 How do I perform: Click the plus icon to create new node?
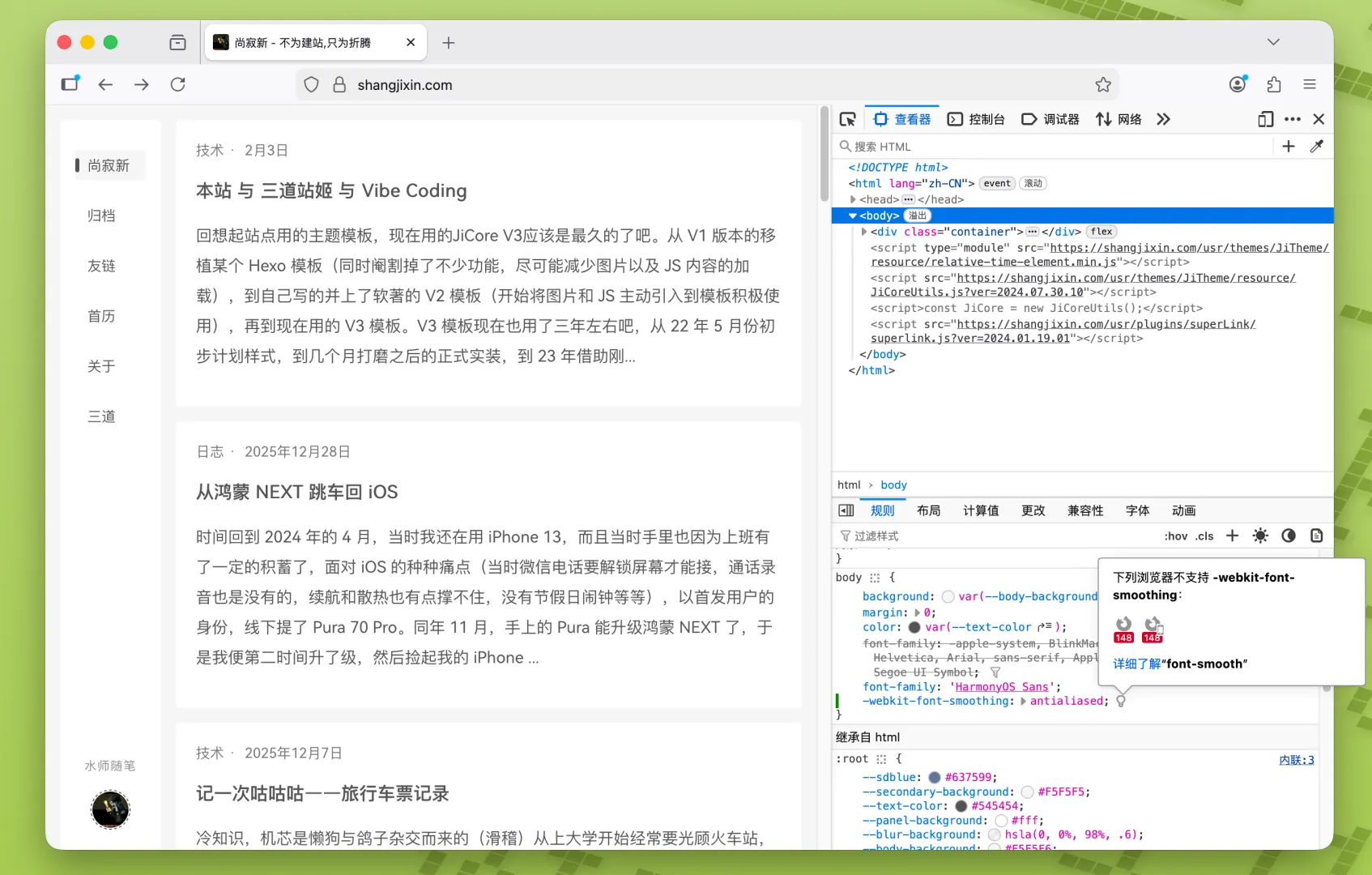coord(1289,147)
